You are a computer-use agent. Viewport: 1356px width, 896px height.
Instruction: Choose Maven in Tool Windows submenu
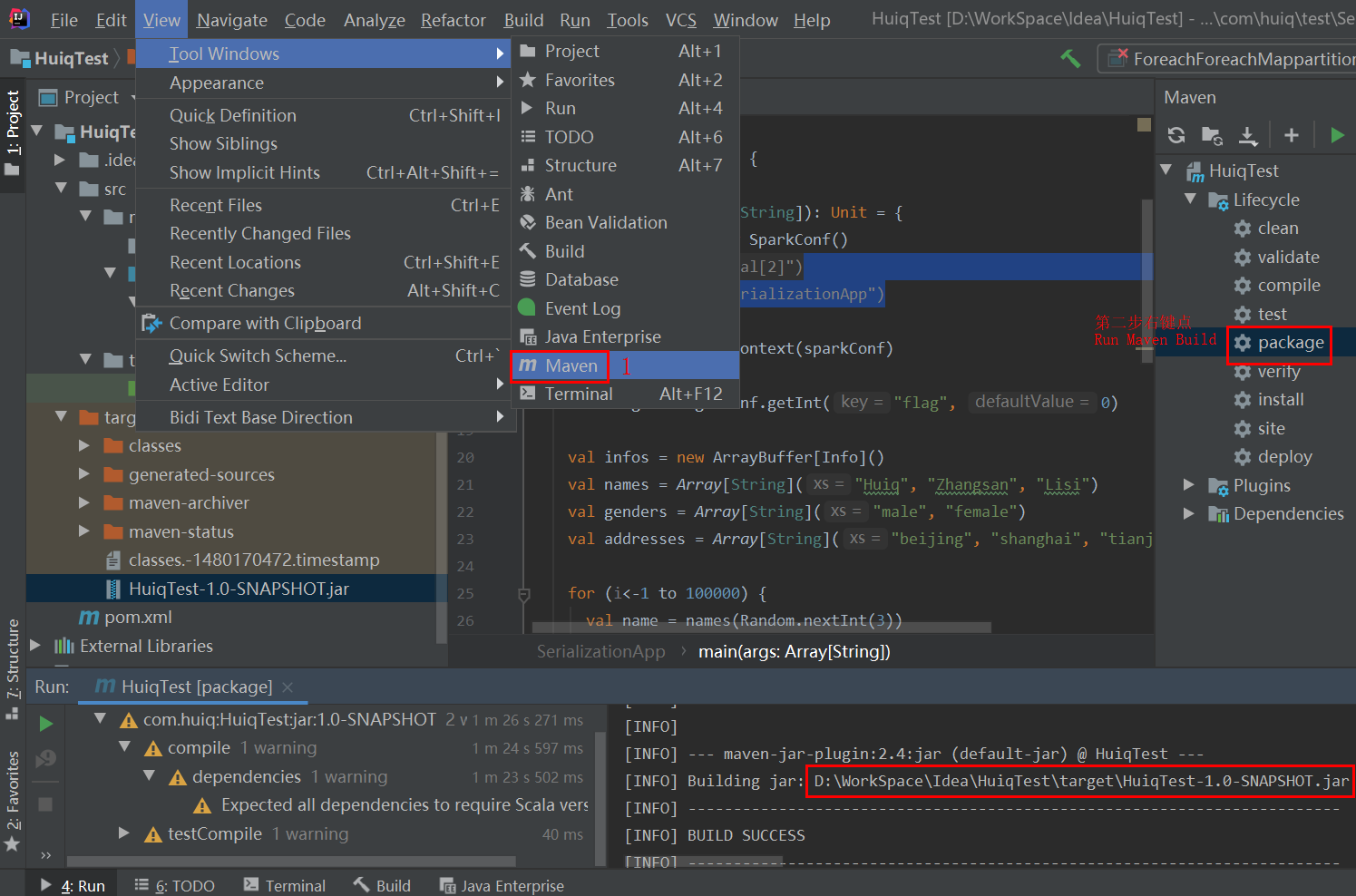(x=626, y=365)
